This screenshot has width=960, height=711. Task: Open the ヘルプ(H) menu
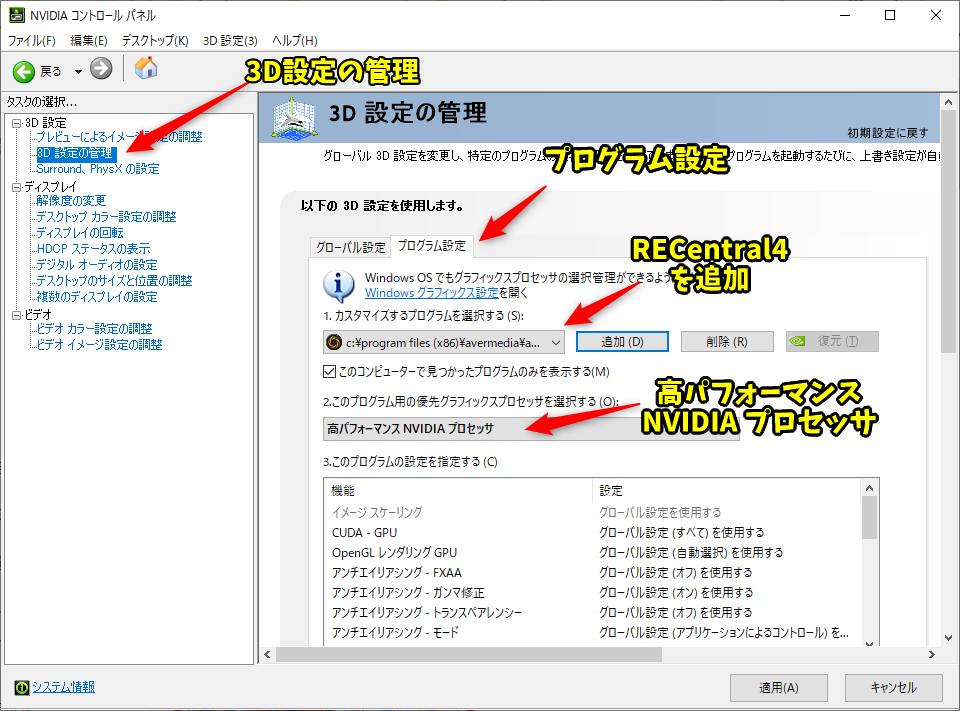click(294, 40)
